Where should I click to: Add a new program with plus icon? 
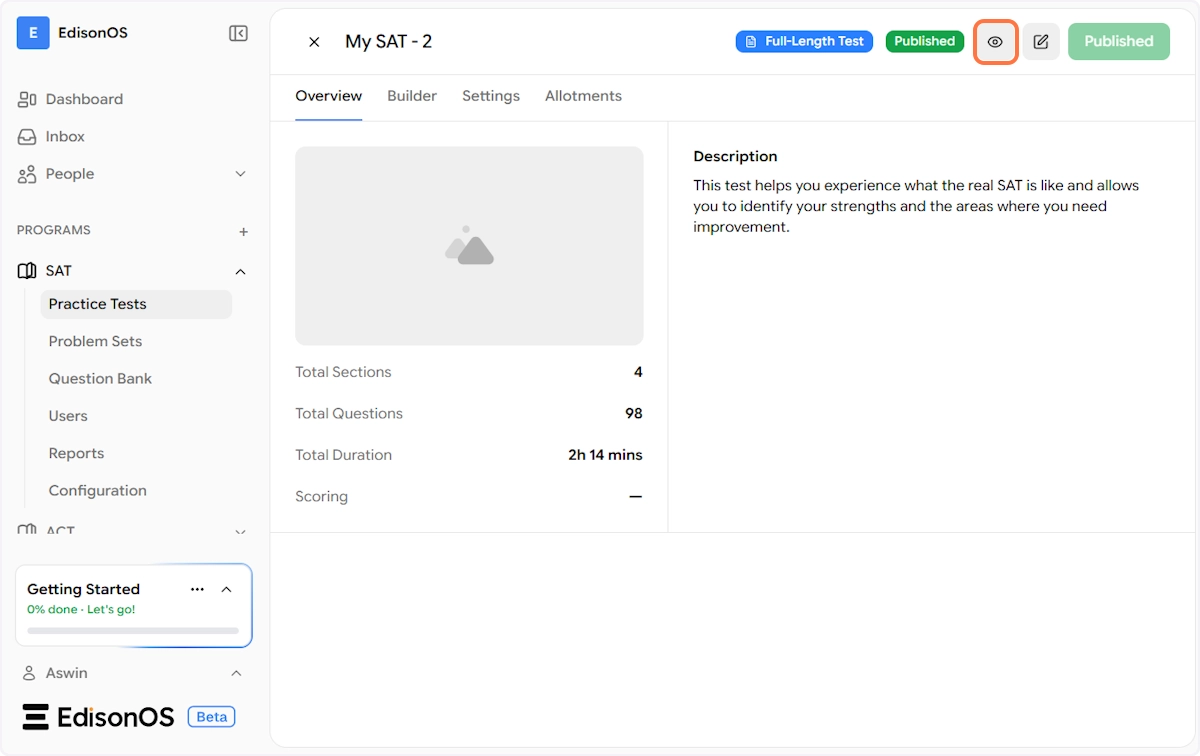point(243,231)
